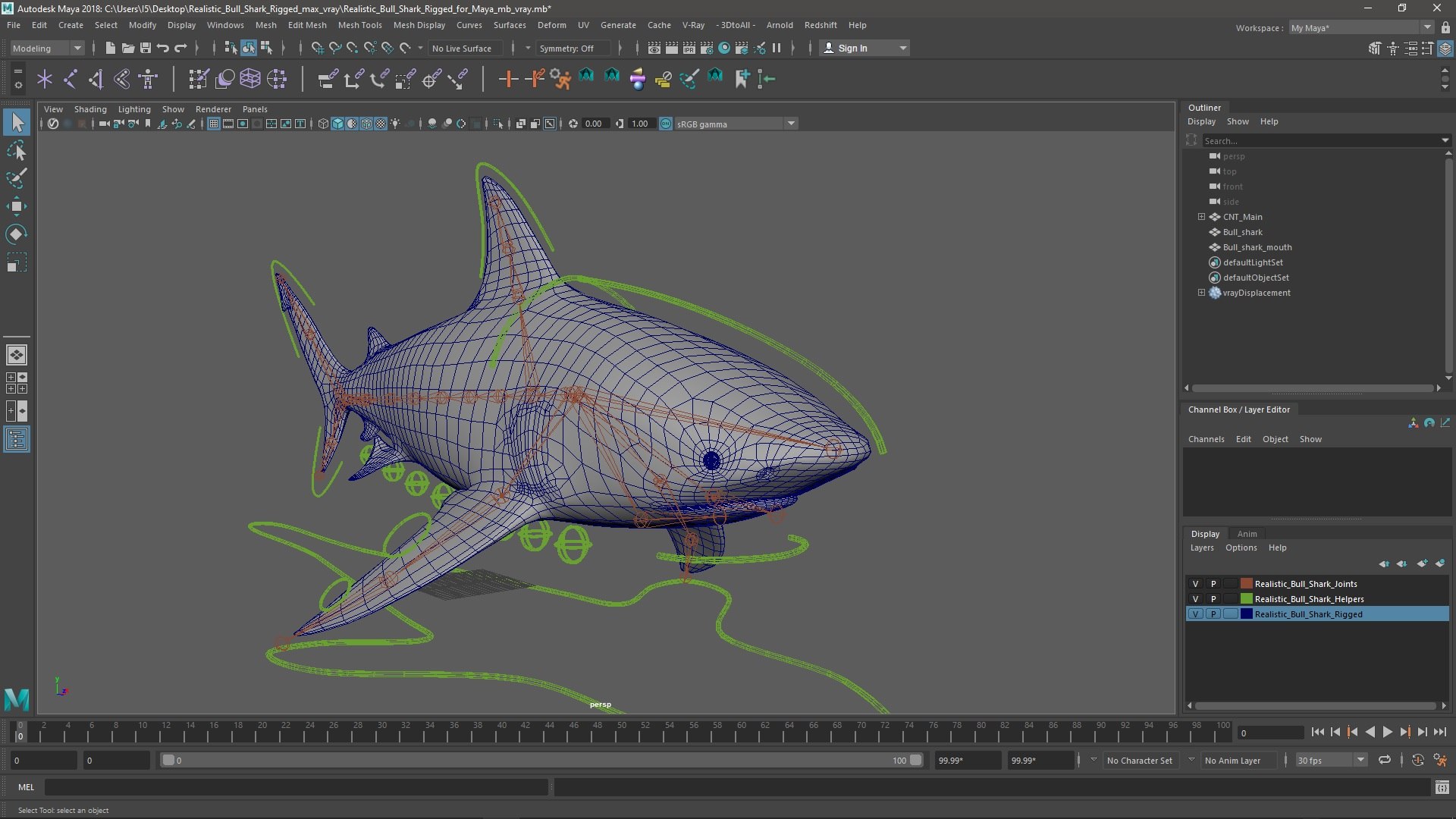
Task: Open the Modeling menu set dropdown
Action: [x=46, y=48]
